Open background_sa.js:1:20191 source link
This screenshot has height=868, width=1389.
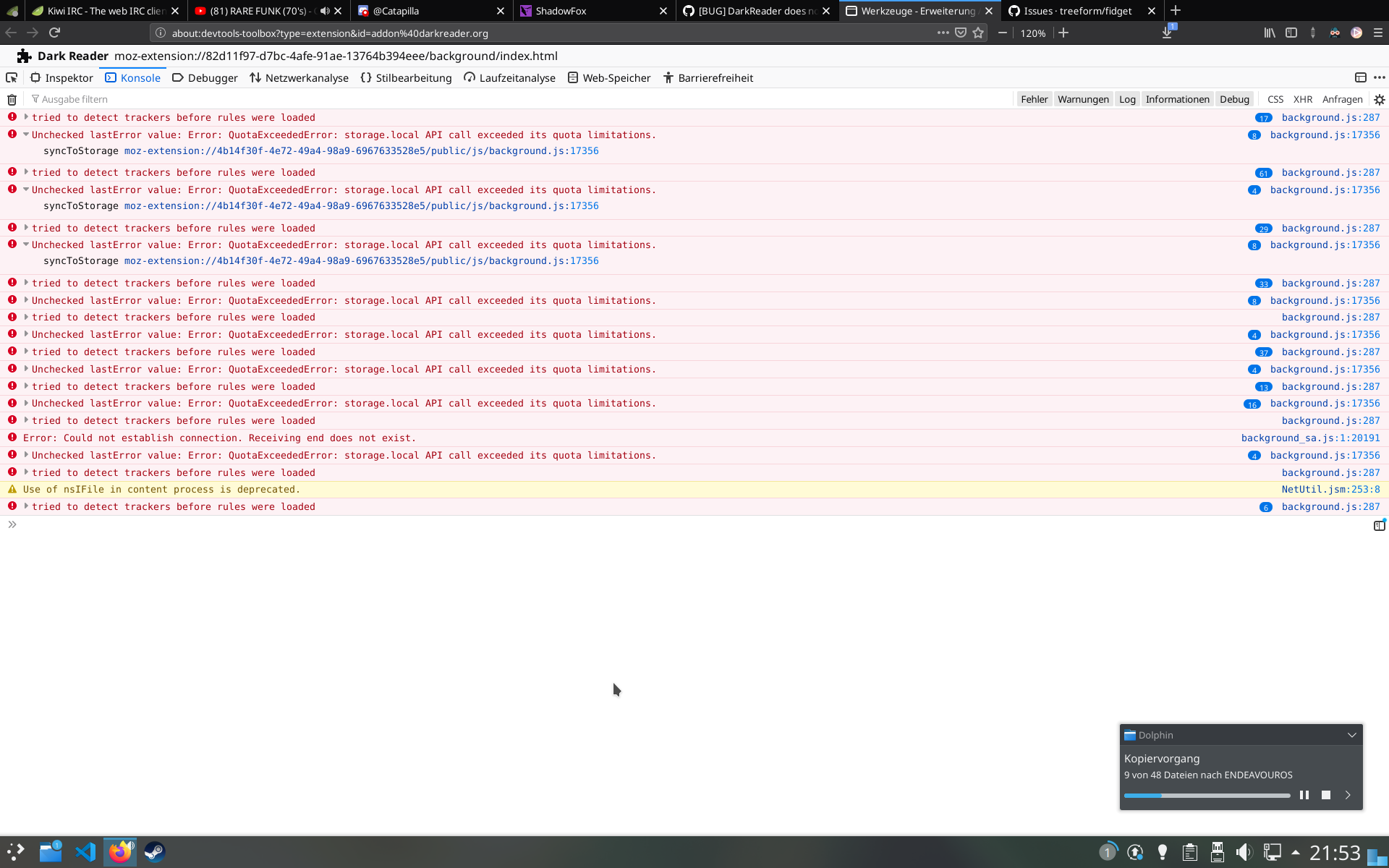(1310, 438)
